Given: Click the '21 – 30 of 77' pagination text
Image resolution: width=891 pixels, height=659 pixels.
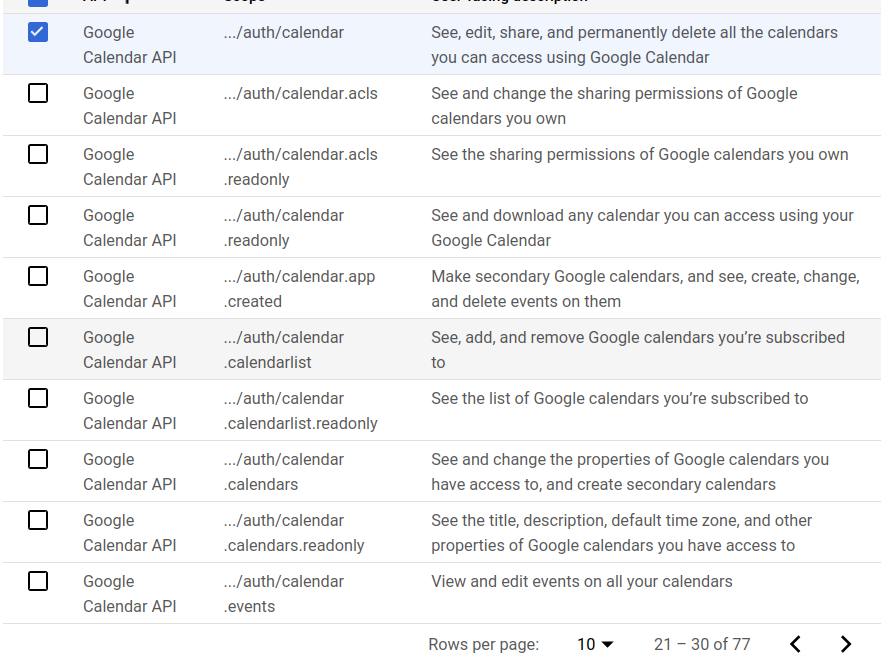Looking at the screenshot, I should point(702,644).
